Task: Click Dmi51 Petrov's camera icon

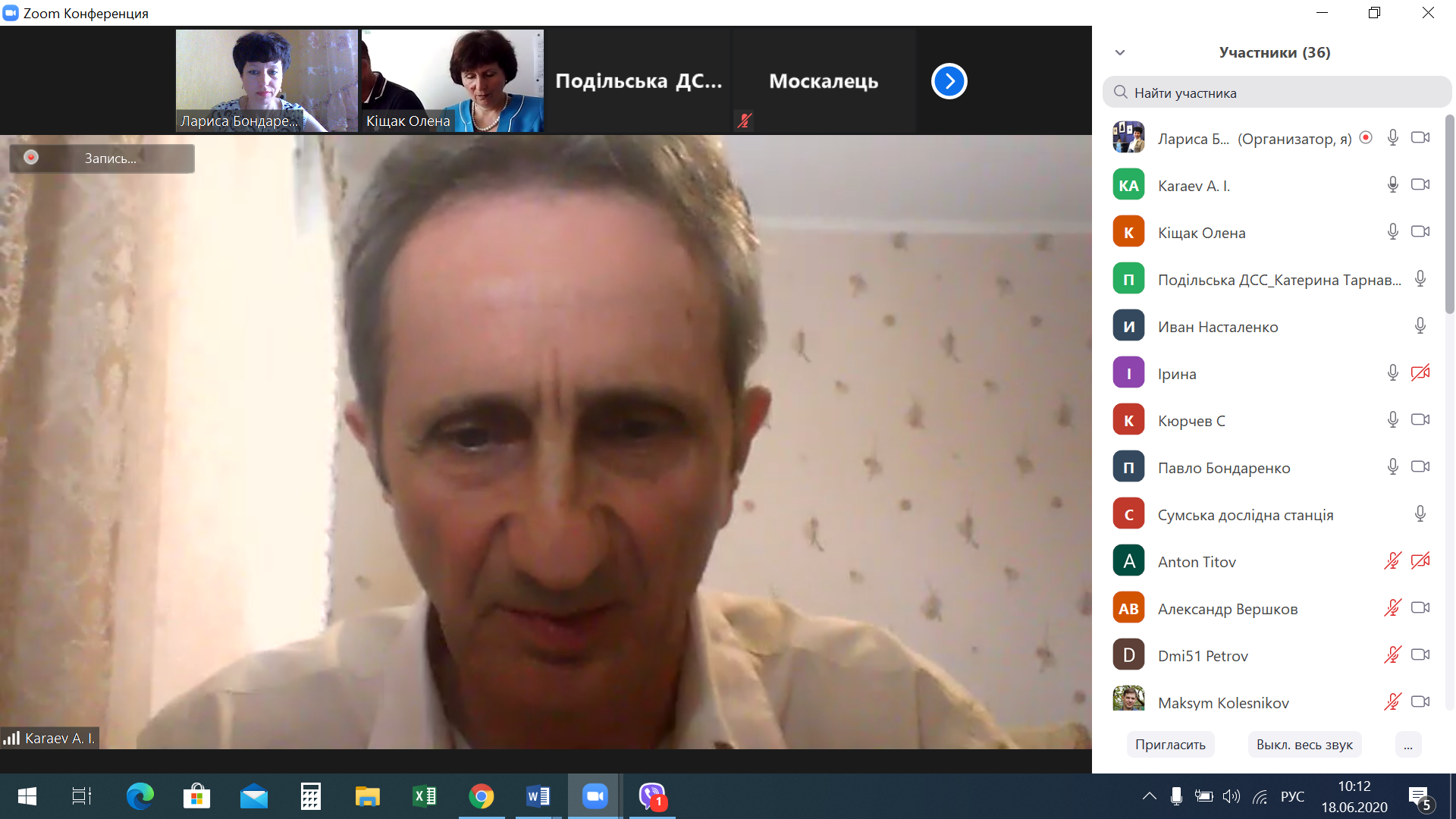Action: pos(1420,655)
